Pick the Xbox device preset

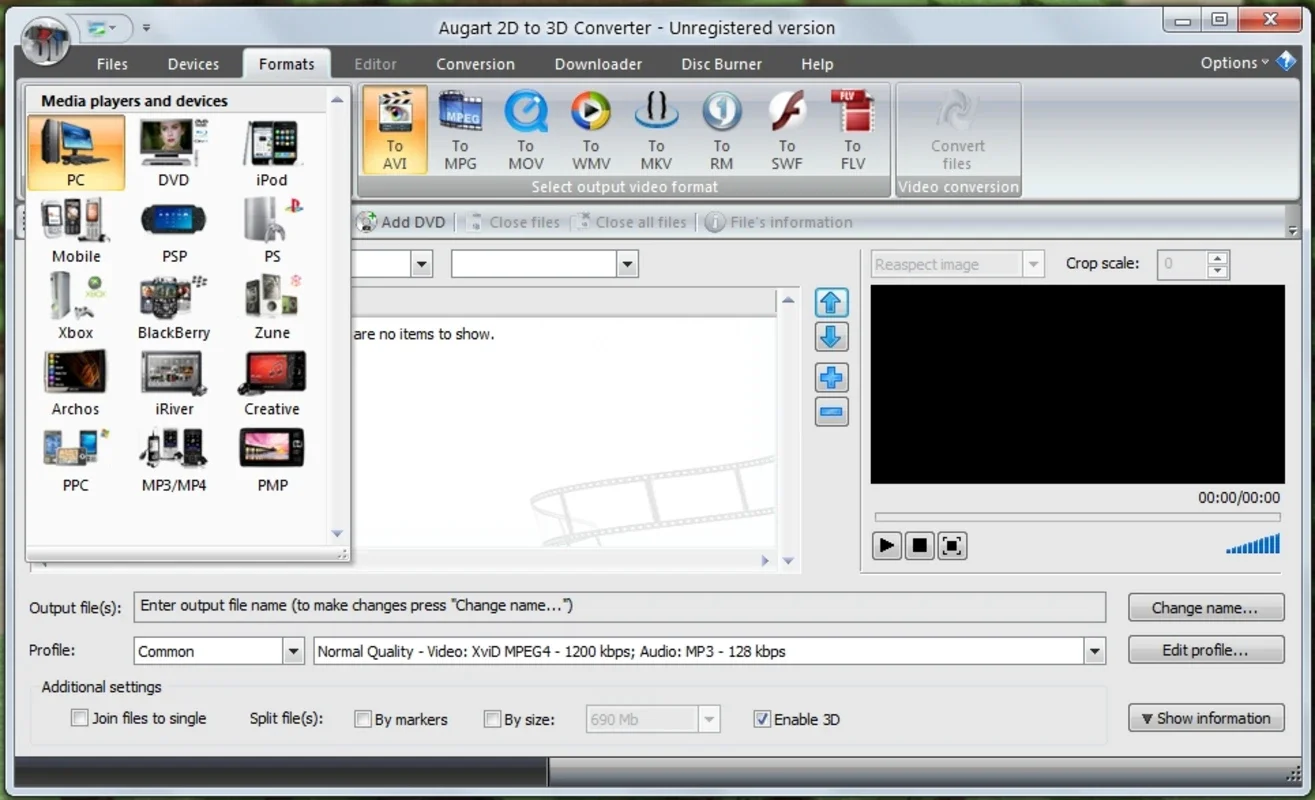pos(76,306)
